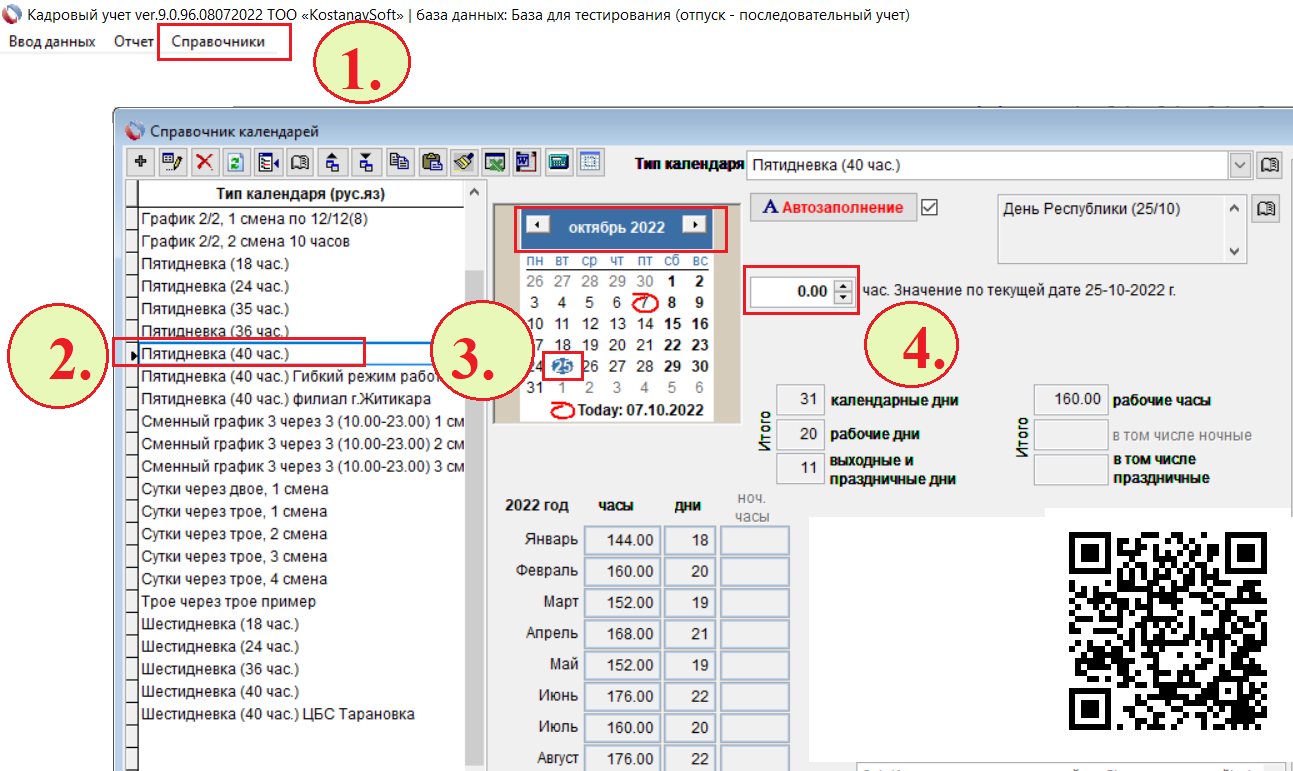Select the Пятидневка (35 час.) row
The image size is (1293, 771).
click(301, 309)
